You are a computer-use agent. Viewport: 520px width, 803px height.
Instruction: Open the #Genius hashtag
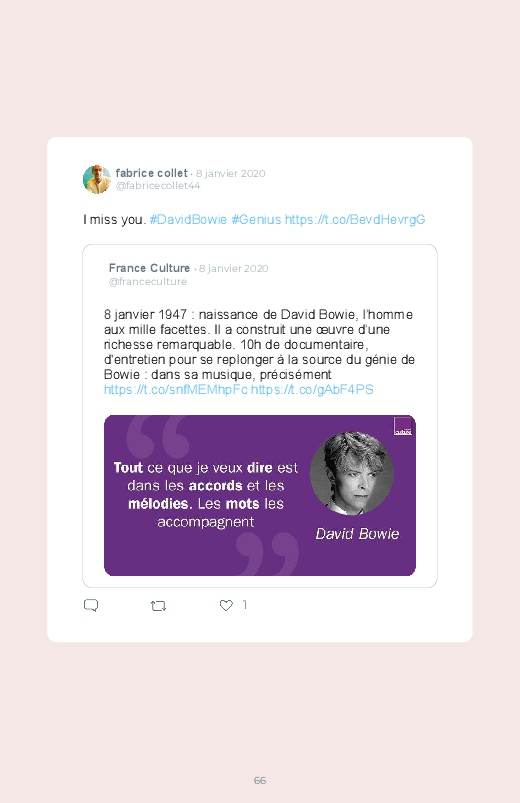[256, 220]
